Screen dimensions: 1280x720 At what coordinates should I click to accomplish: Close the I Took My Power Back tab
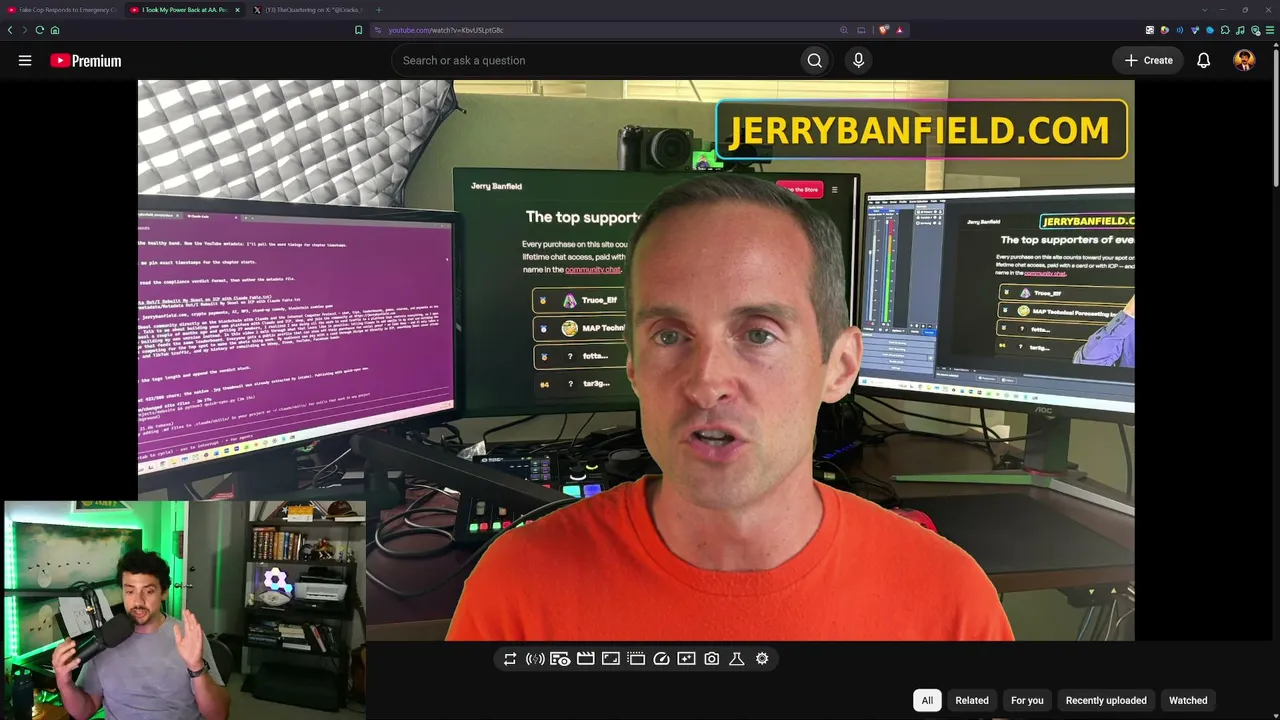coord(237,10)
